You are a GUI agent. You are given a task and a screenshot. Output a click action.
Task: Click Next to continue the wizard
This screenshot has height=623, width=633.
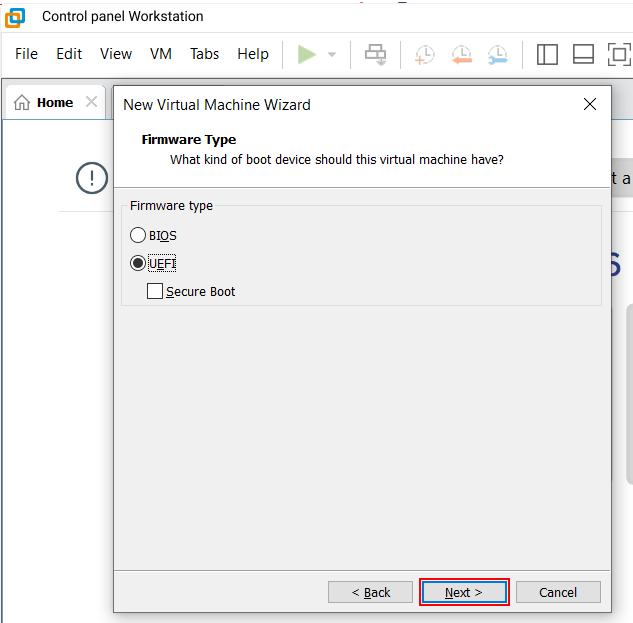click(464, 592)
